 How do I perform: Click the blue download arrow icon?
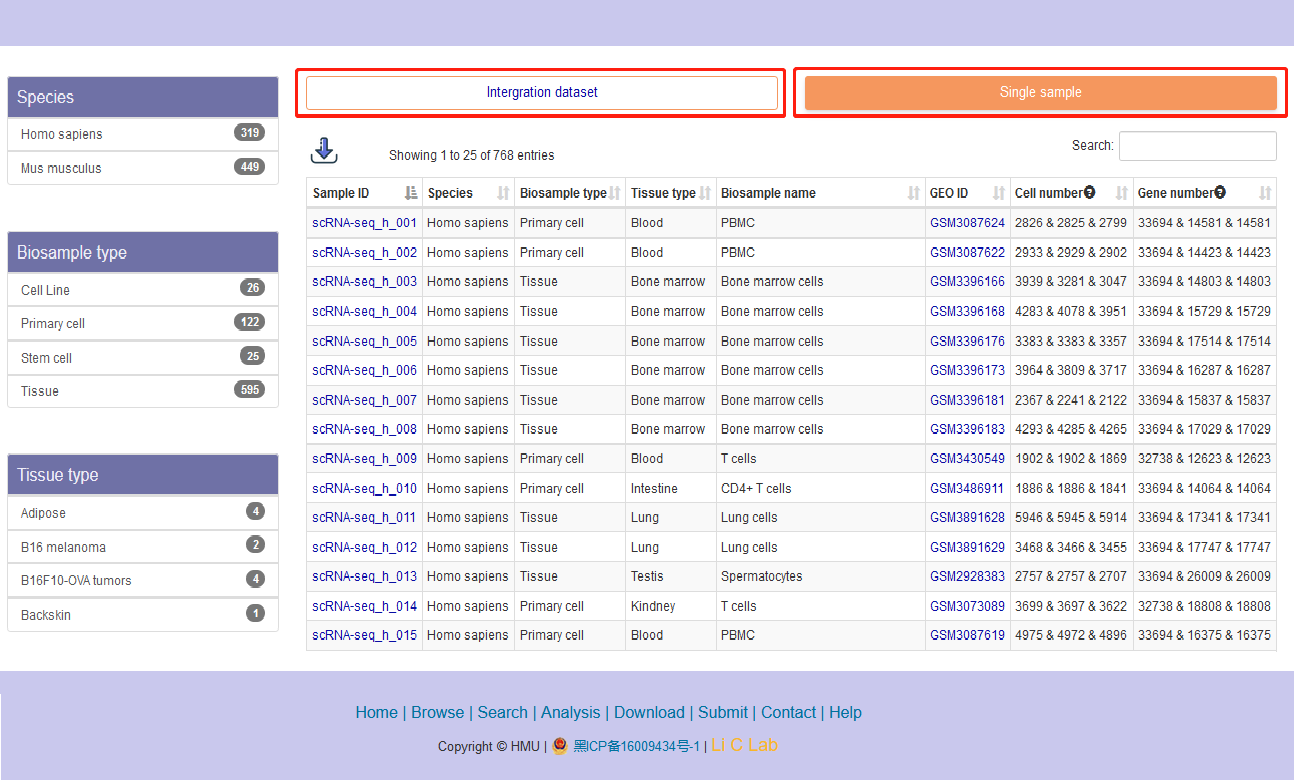[x=324, y=151]
